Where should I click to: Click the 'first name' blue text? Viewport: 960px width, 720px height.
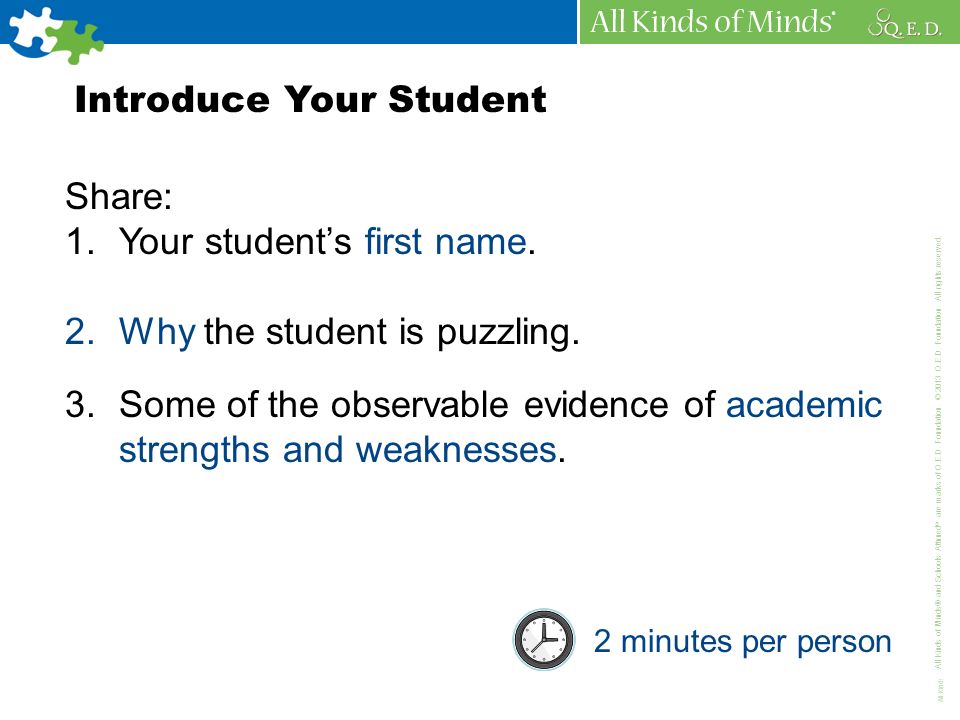coord(446,242)
